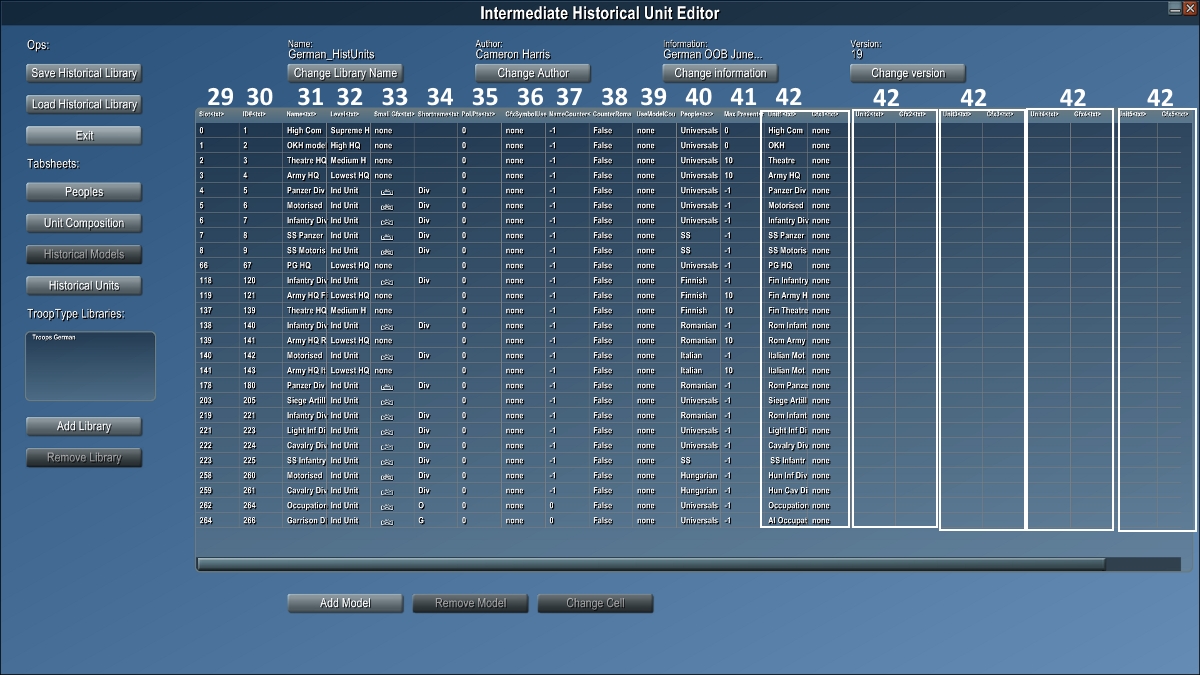Select the "Supreme H" level cell

tap(349, 131)
